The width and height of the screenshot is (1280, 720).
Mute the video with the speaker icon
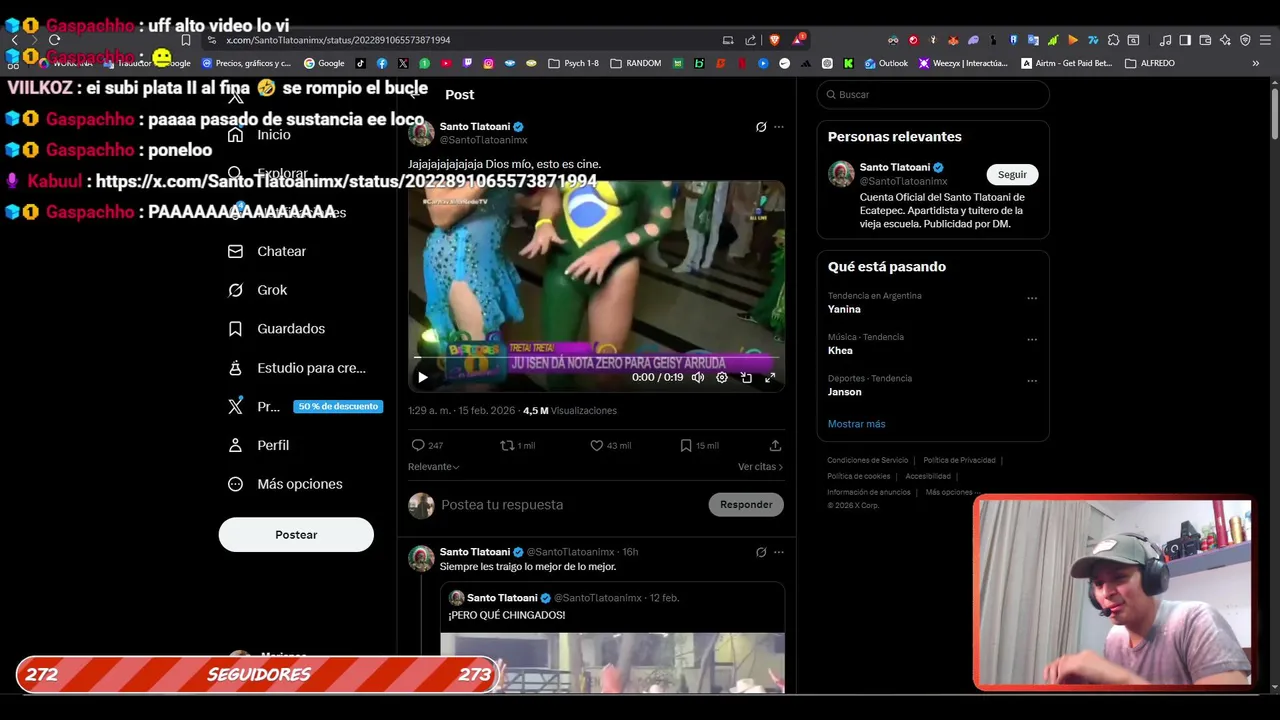point(698,377)
